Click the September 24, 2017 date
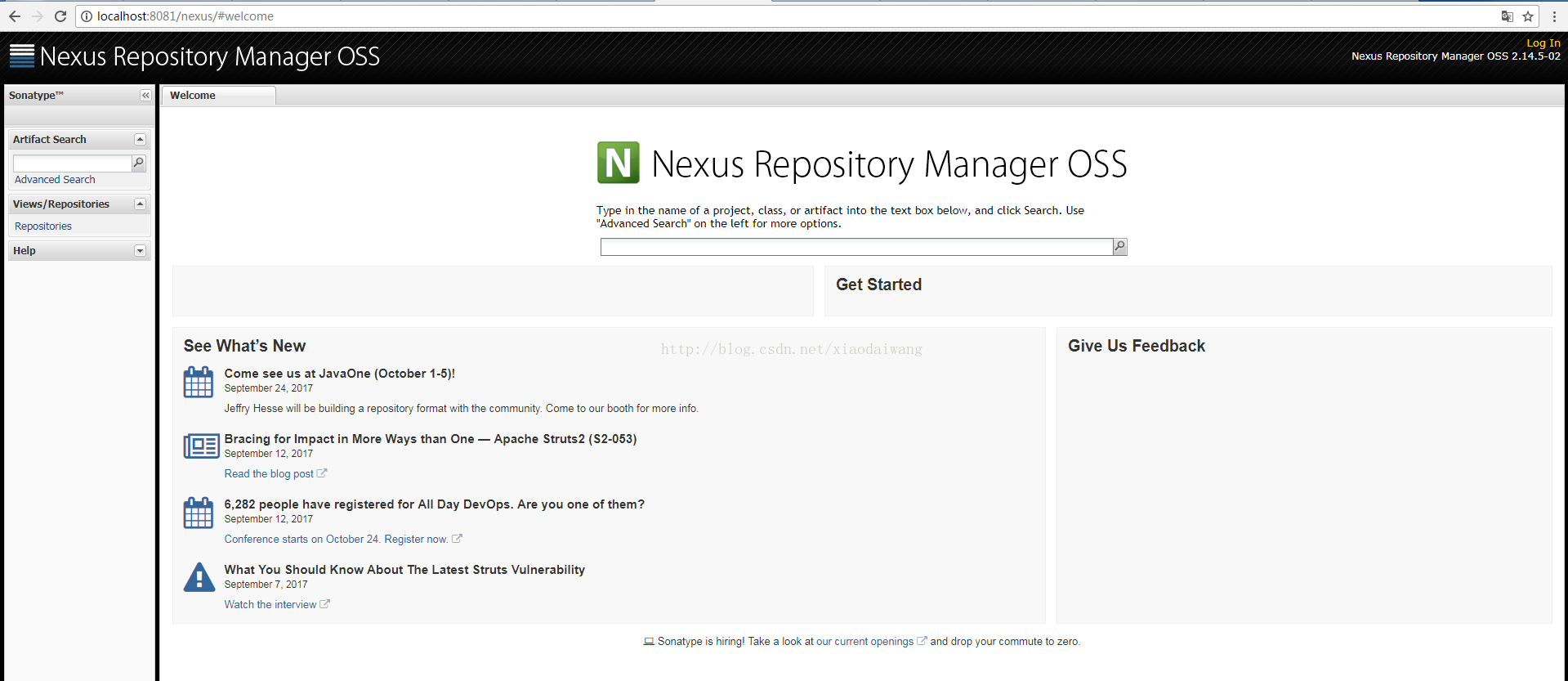This screenshot has height=681, width=1568. tap(269, 388)
